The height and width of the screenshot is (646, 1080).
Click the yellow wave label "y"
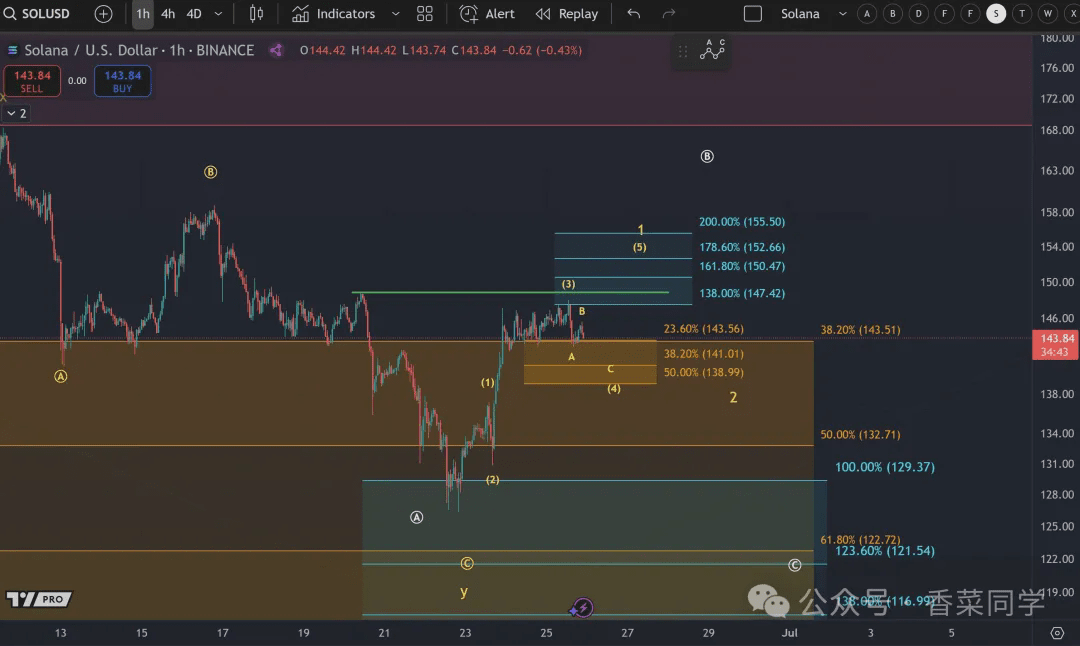[x=464, y=592]
